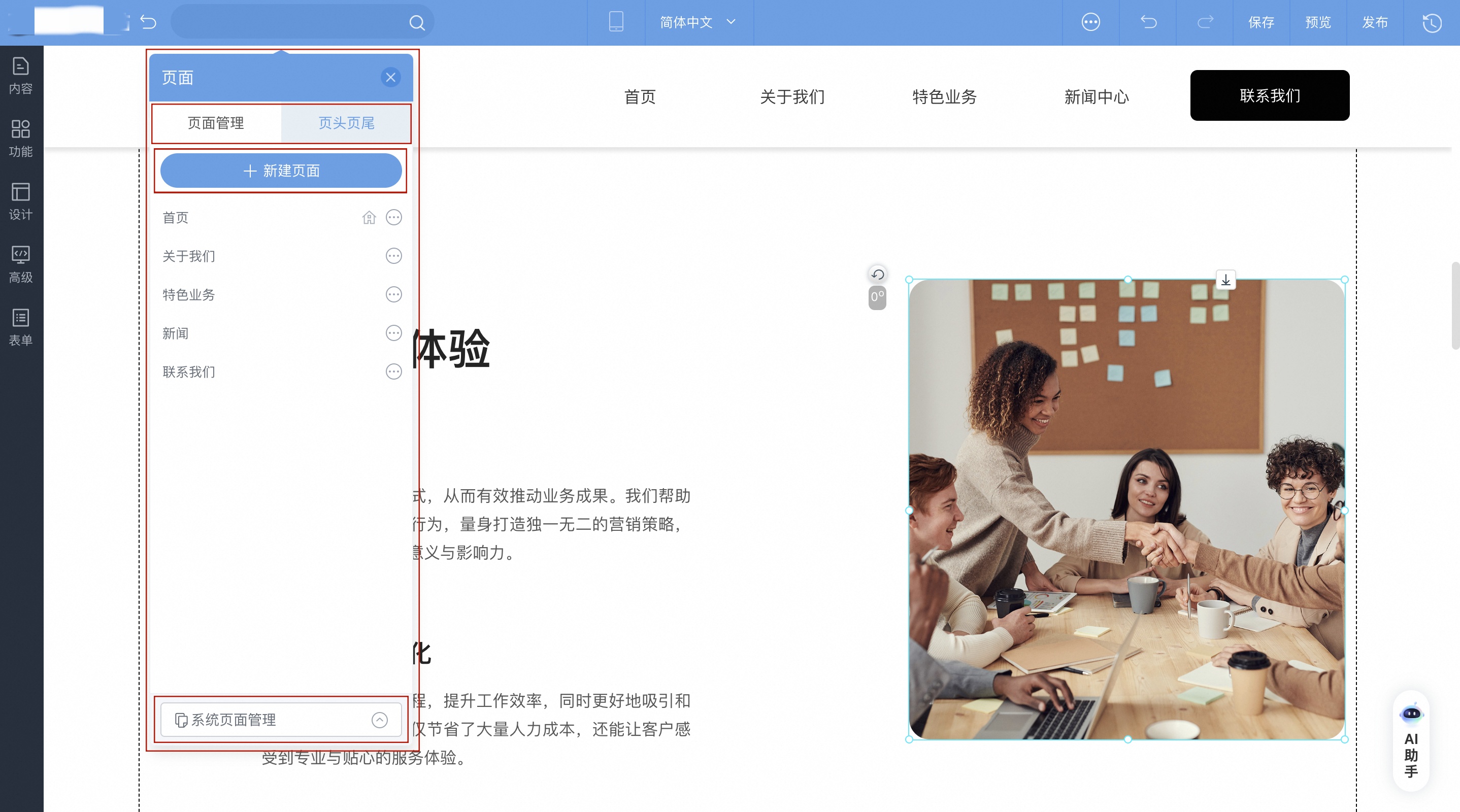Image resolution: width=1460 pixels, height=812 pixels.
Task: Click the 高级 sidebar icon
Action: pyautogui.click(x=20, y=263)
